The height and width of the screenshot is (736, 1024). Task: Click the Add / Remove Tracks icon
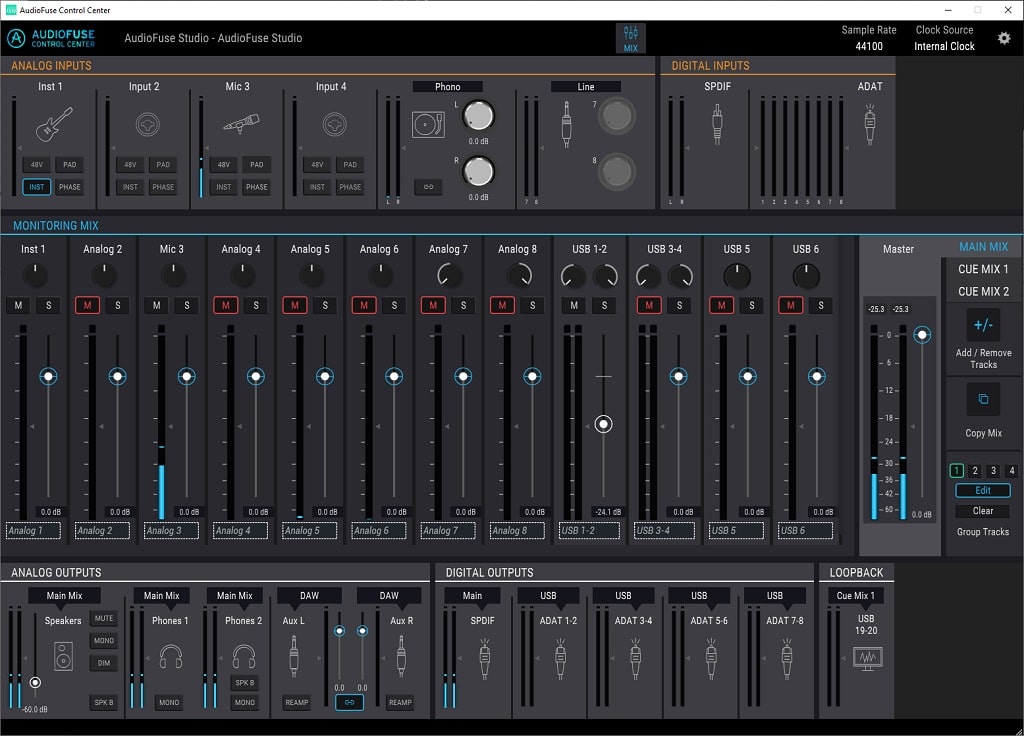[983, 325]
